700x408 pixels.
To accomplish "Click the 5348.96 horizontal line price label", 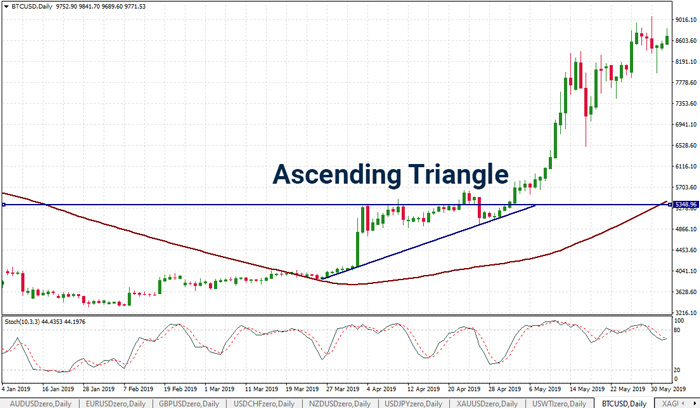I will [685, 204].
